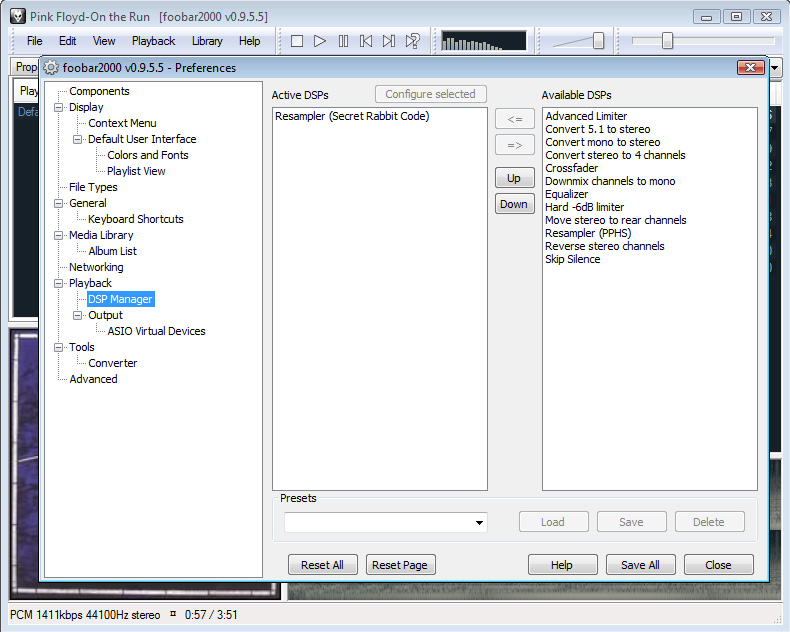Click the foobar2000 alien app icon
The width and height of the screenshot is (790, 632).
18,16
